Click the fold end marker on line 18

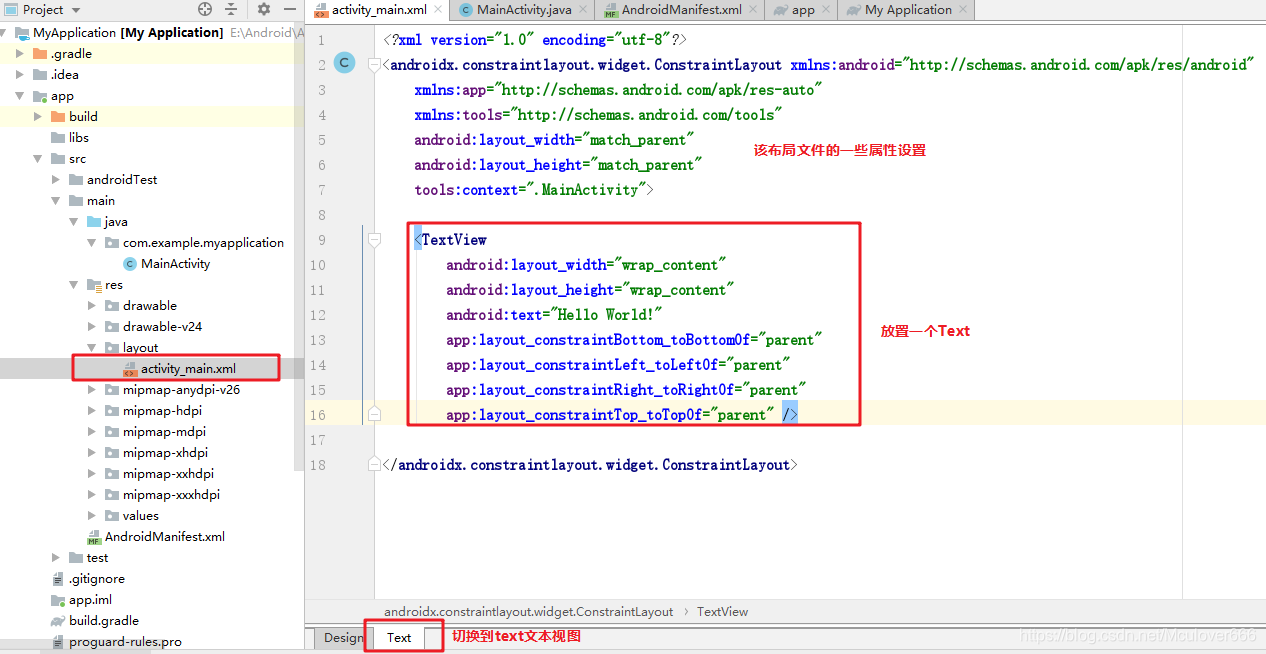pos(374,465)
